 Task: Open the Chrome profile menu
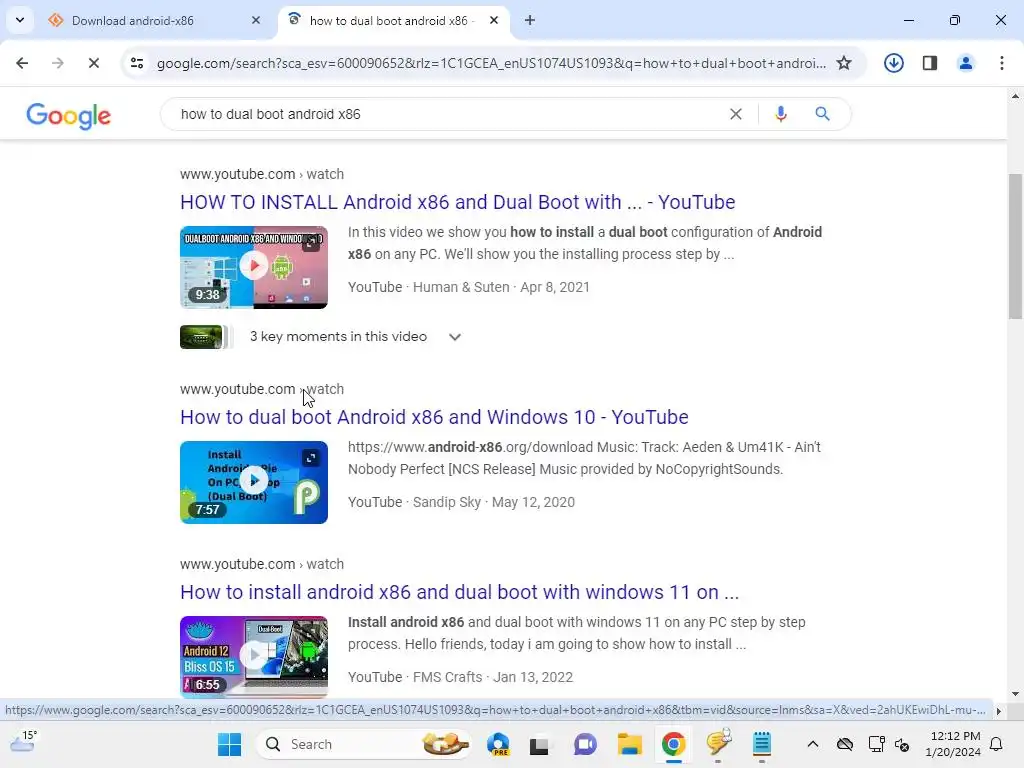(x=965, y=63)
